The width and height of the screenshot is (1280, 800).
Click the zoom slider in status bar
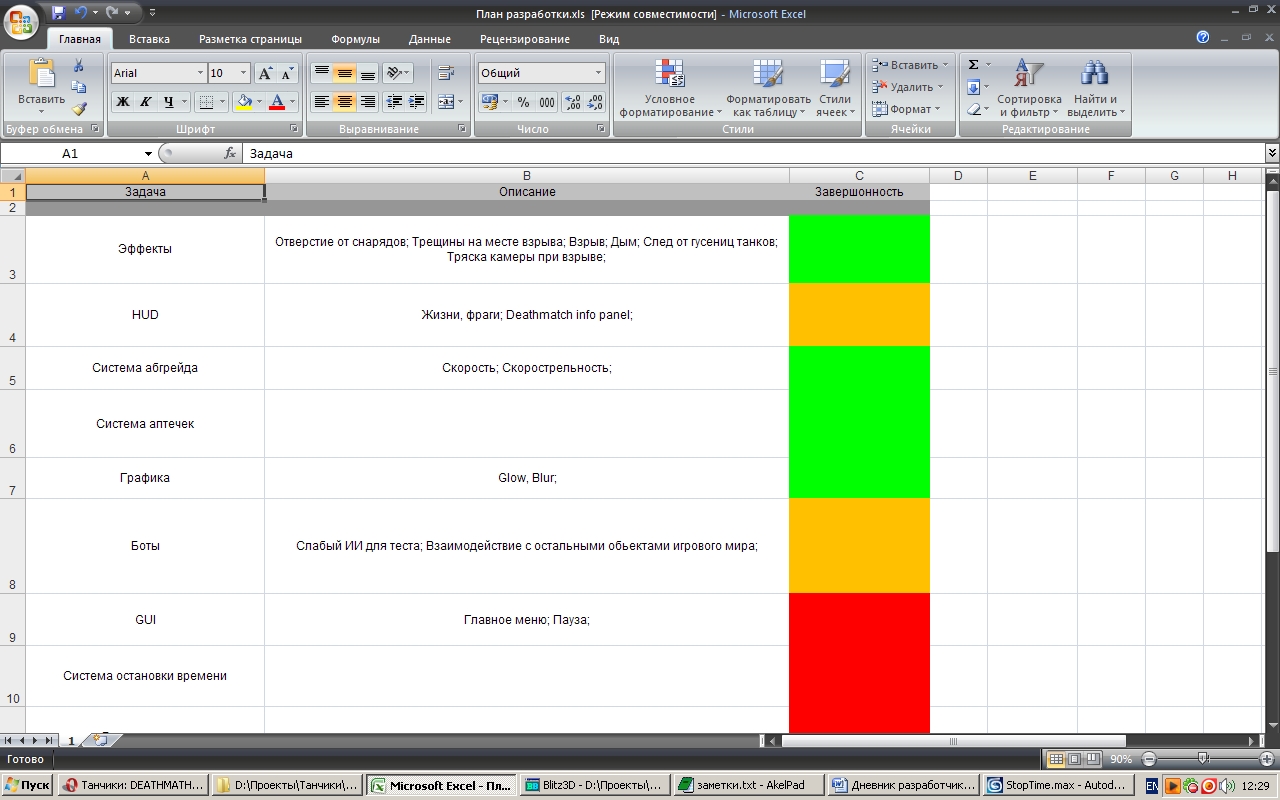point(1203,759)
